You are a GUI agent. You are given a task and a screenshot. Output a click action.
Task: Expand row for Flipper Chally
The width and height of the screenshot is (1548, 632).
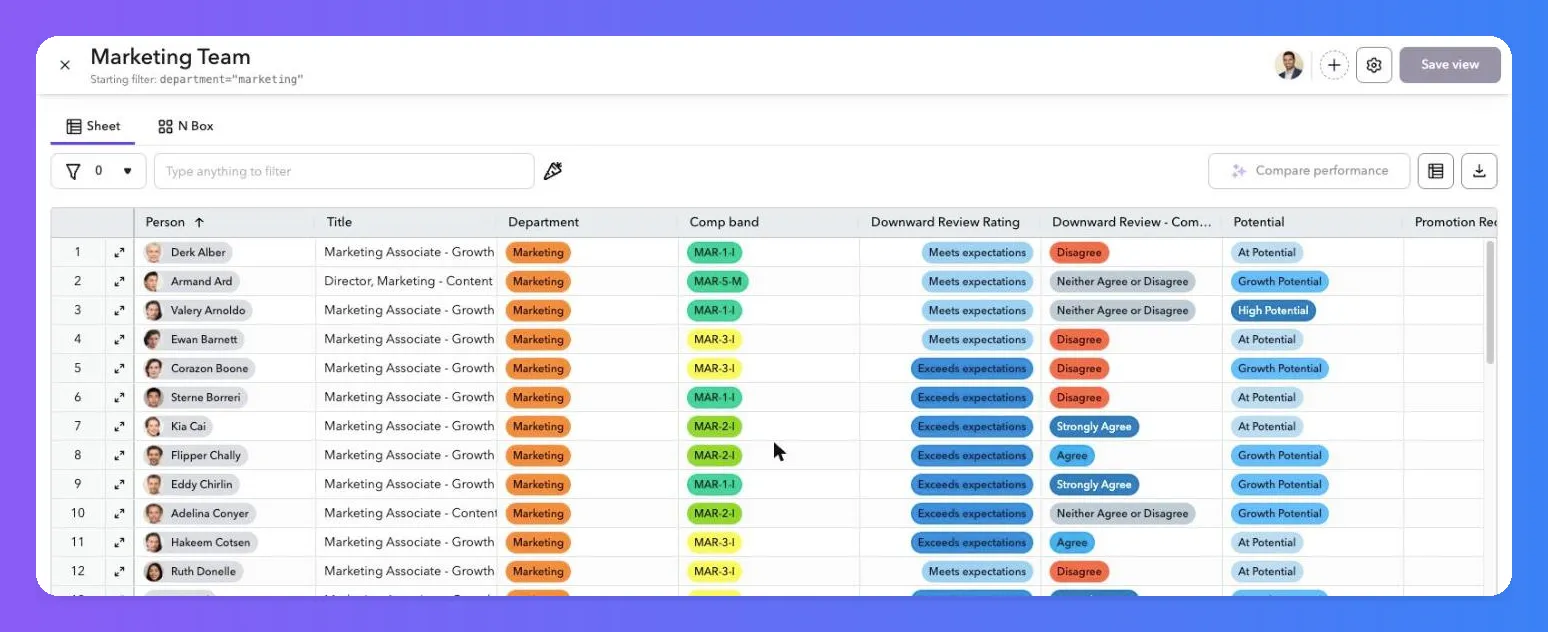click(x=119, y=456)
